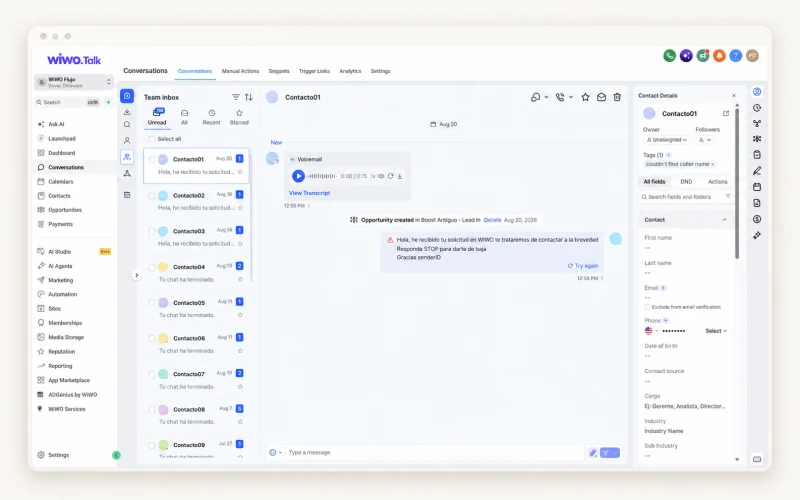Show Recent conversations tab
This screenshot has width=800, height=500.
pyautogui.click(x=211, y=117)
